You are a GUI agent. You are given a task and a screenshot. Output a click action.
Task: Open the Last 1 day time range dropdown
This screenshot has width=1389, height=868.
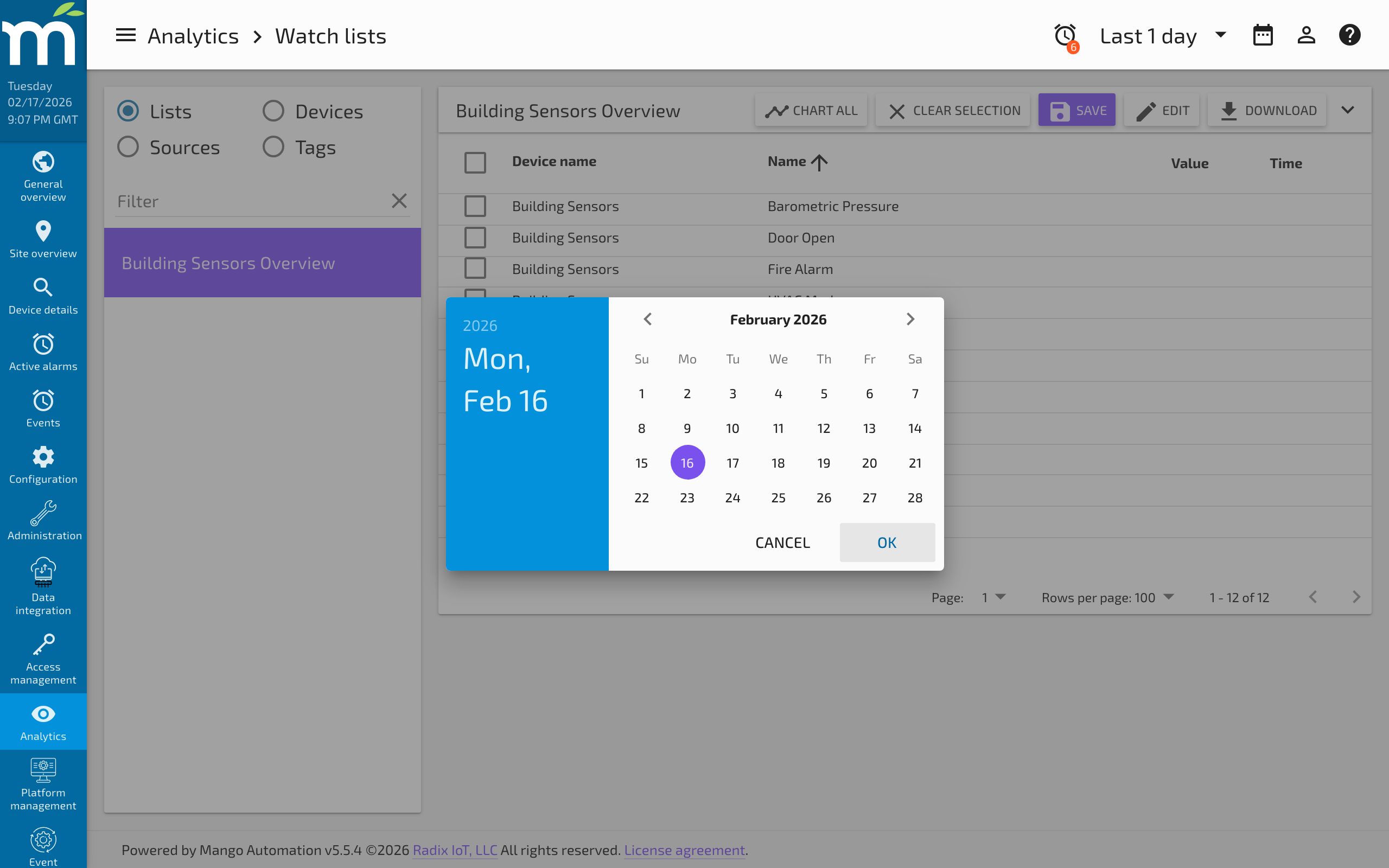click(x=1162, y=36)
